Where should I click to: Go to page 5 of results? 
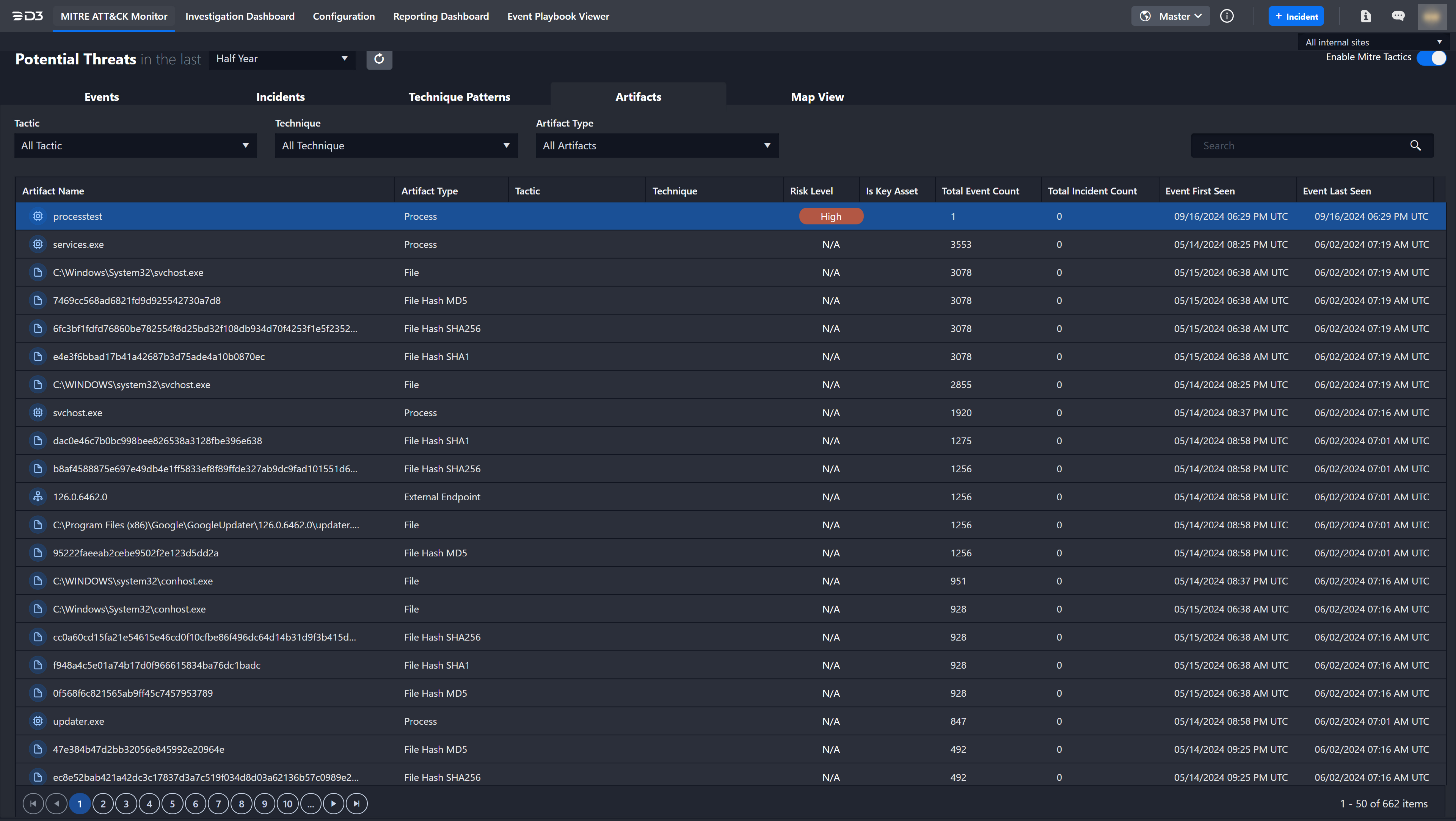[x=172, y=804]
